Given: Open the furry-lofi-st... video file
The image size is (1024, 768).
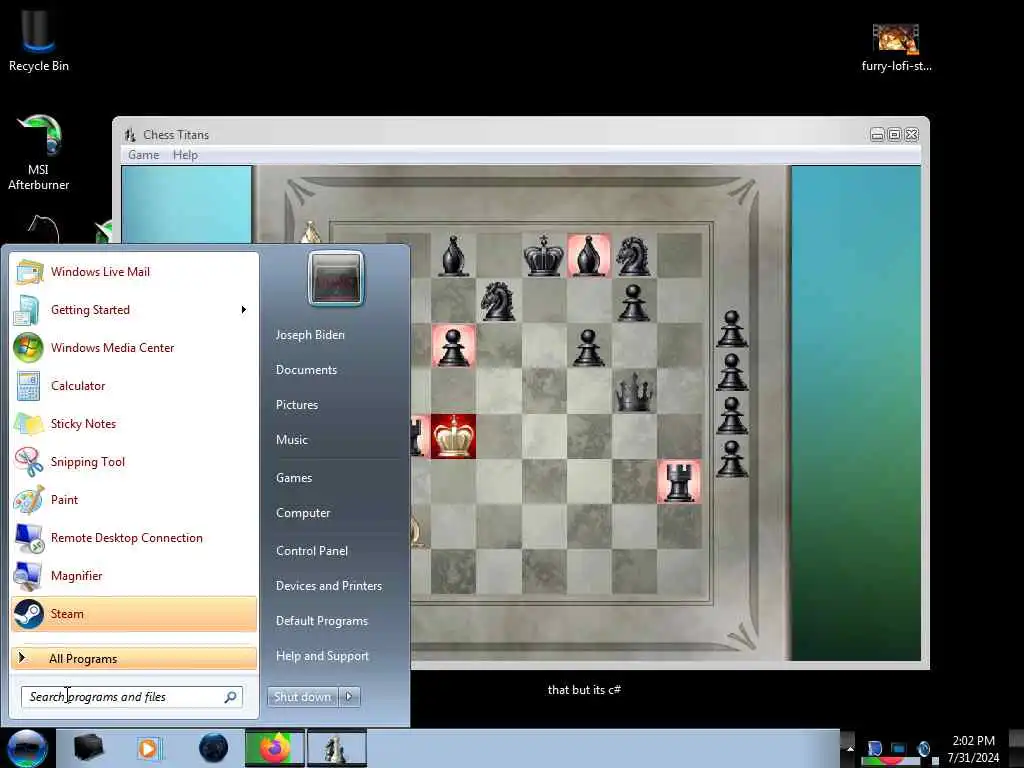Looking at the screenshot, I should (x=896, y=47).
